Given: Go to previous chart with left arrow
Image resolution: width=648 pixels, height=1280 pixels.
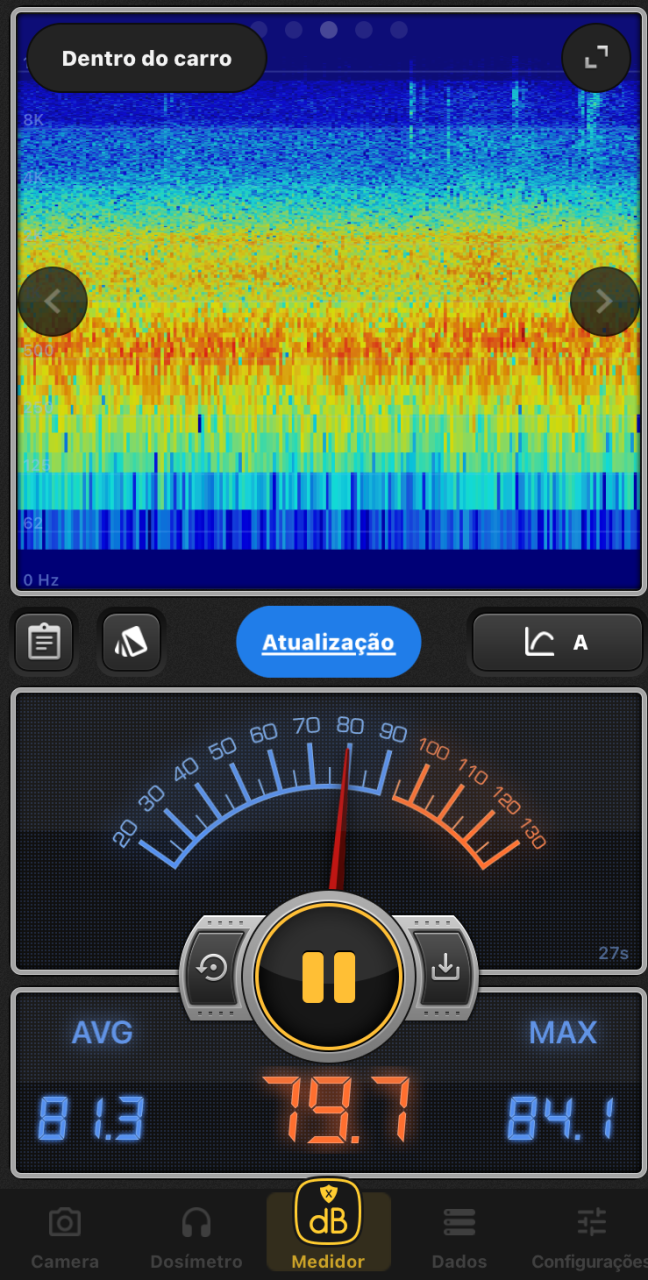Looking at the screenshot, I should tap(53, 301).
